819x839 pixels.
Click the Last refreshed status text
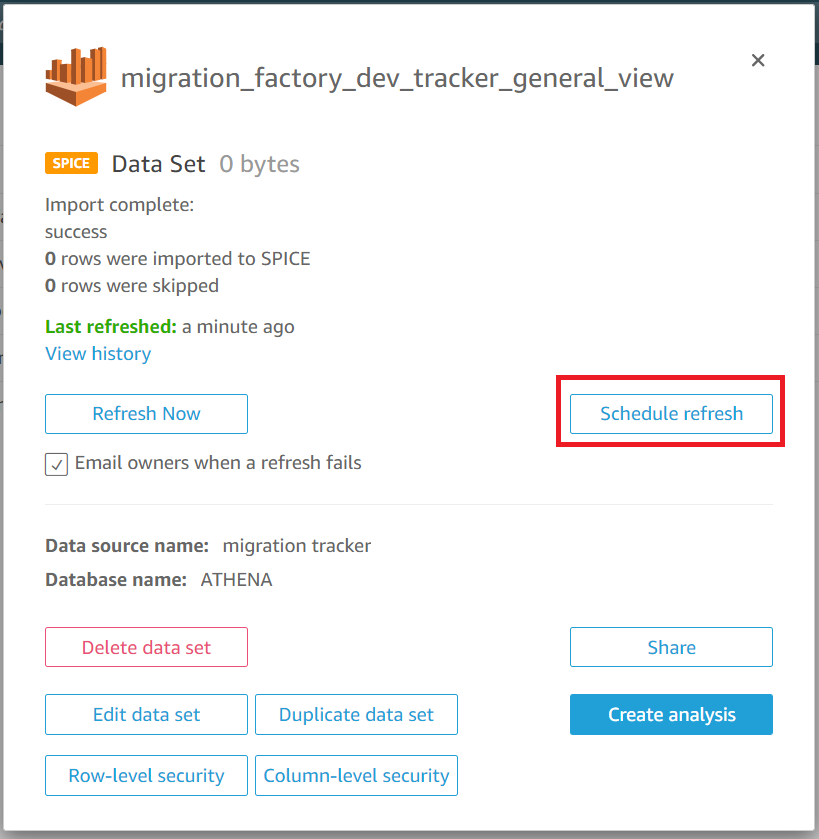pos(170,326)
